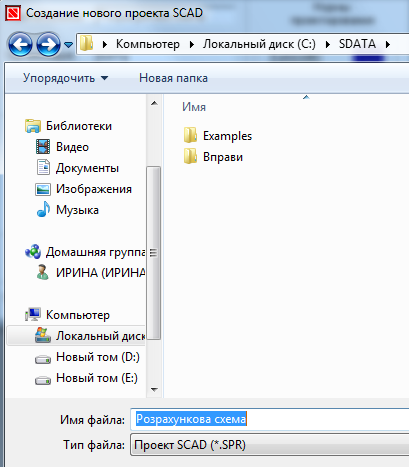
Task: Select the Вправи folder icon
Action: point(190,156)
